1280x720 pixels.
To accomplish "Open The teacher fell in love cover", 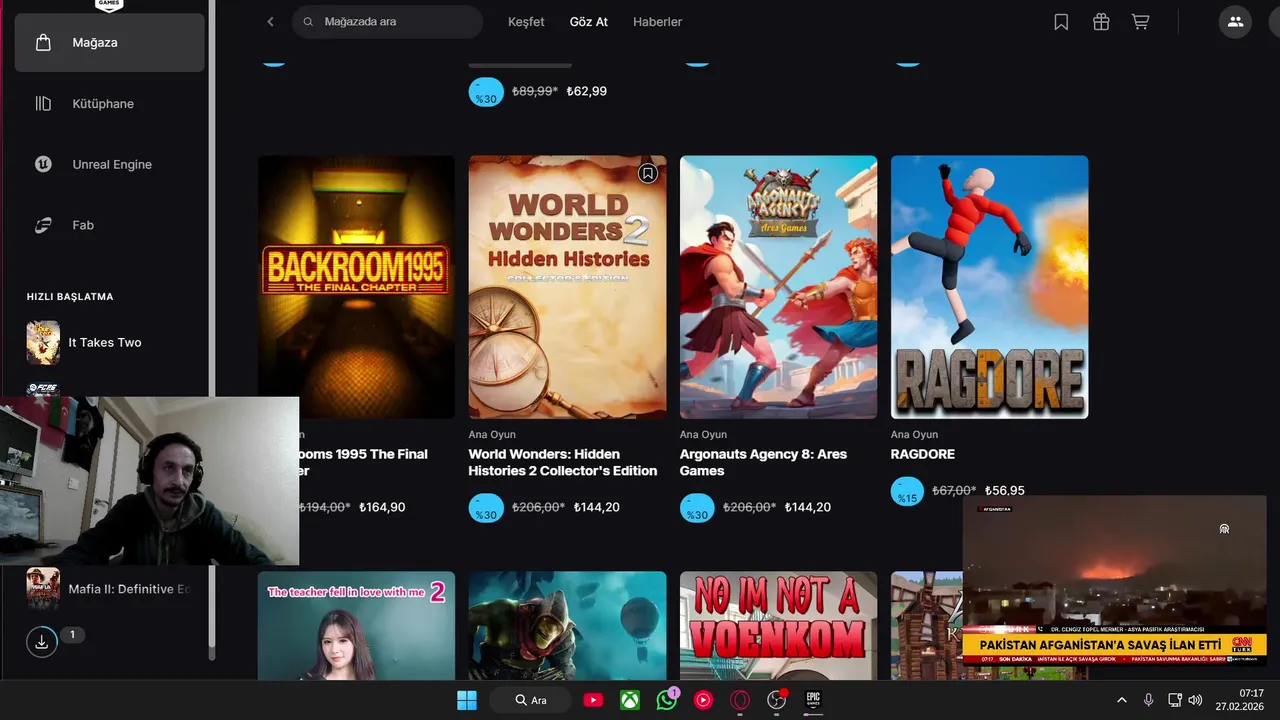I will [x=356, y=626].
